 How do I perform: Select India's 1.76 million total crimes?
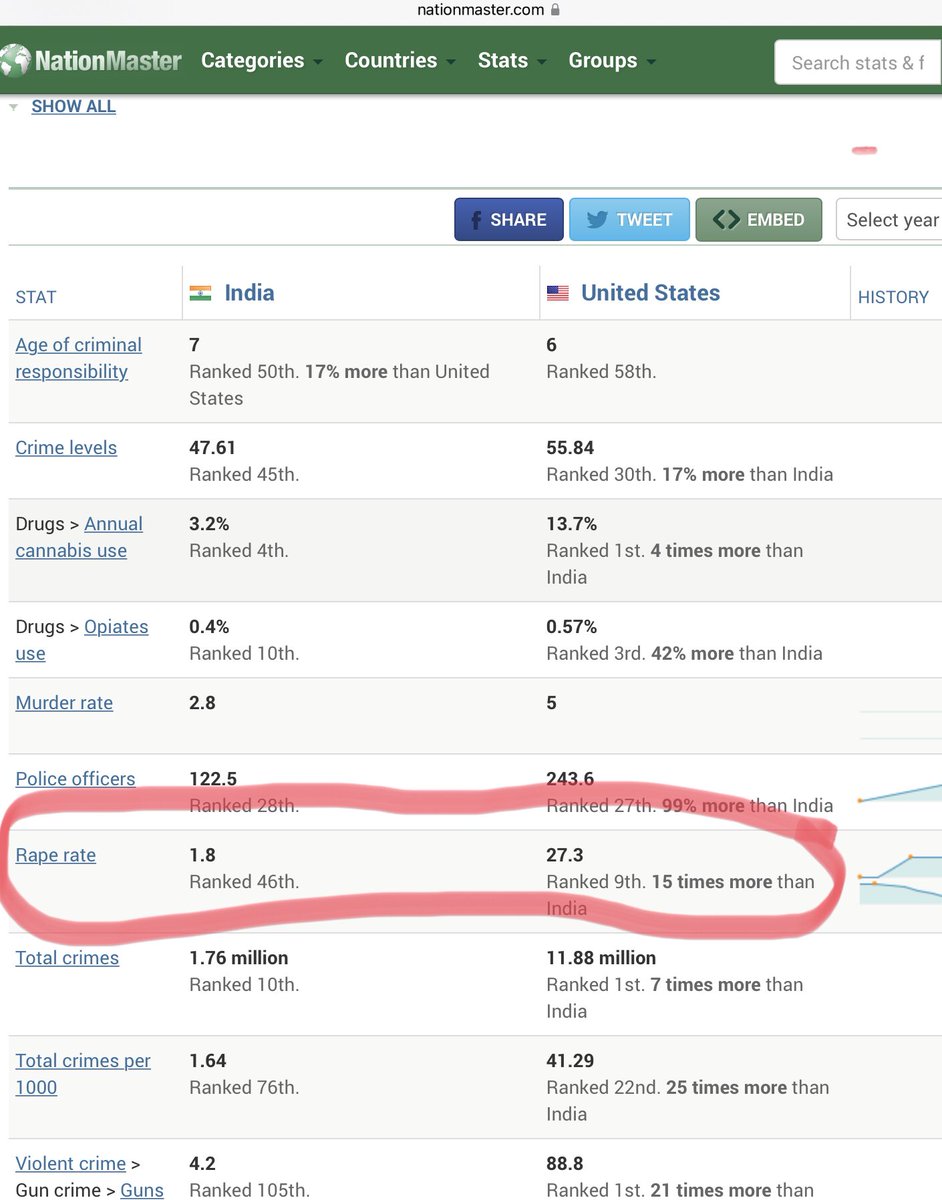click(x=239, y=958)
